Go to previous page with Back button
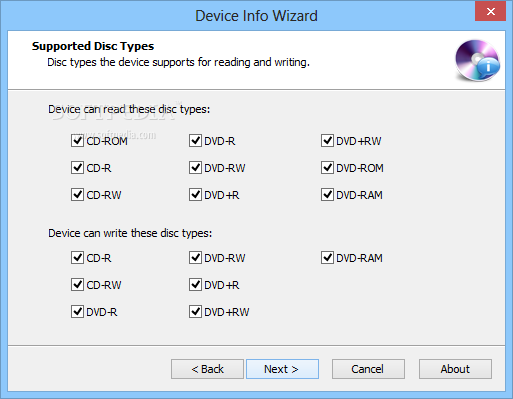This screenshot has height=399, width=513. 207,369
